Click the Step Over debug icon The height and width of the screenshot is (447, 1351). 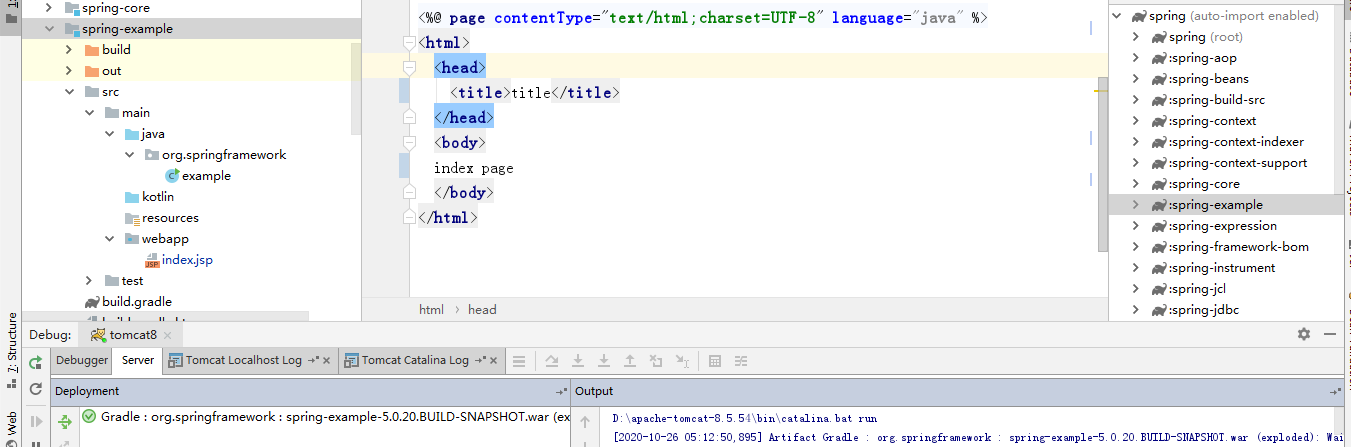[551, 360]
